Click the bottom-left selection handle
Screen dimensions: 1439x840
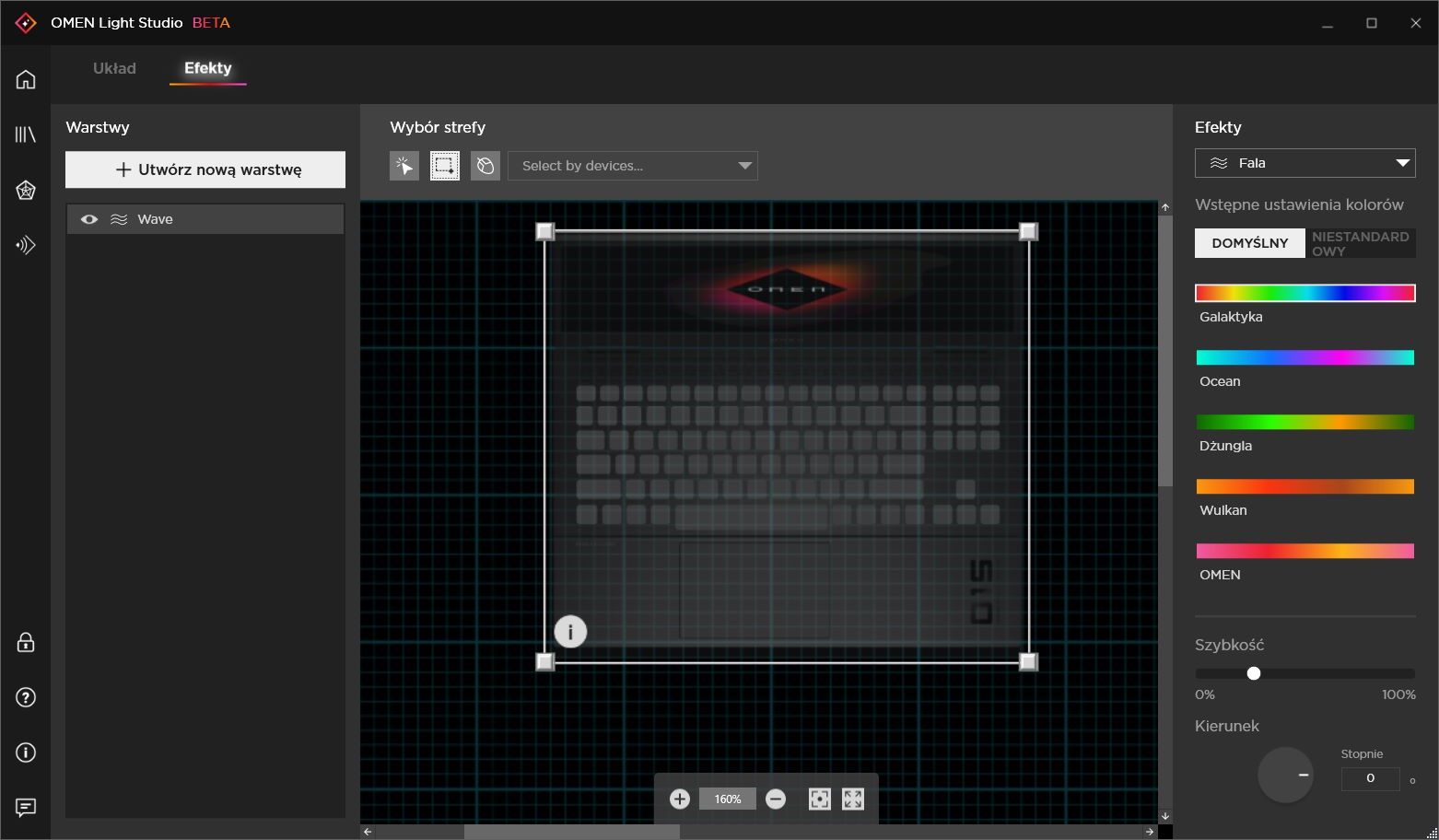click(x=545, y=661)
